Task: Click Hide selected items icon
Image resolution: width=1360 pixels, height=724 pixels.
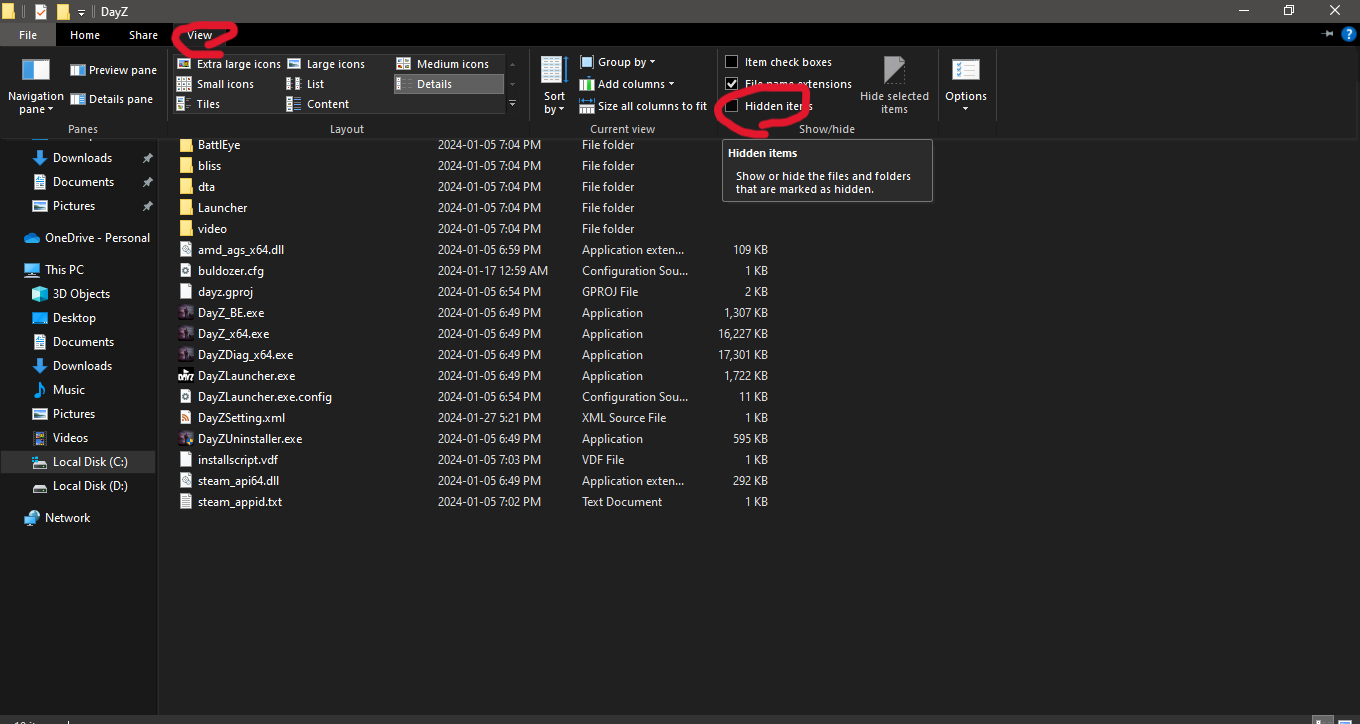Action: [894, 70]
